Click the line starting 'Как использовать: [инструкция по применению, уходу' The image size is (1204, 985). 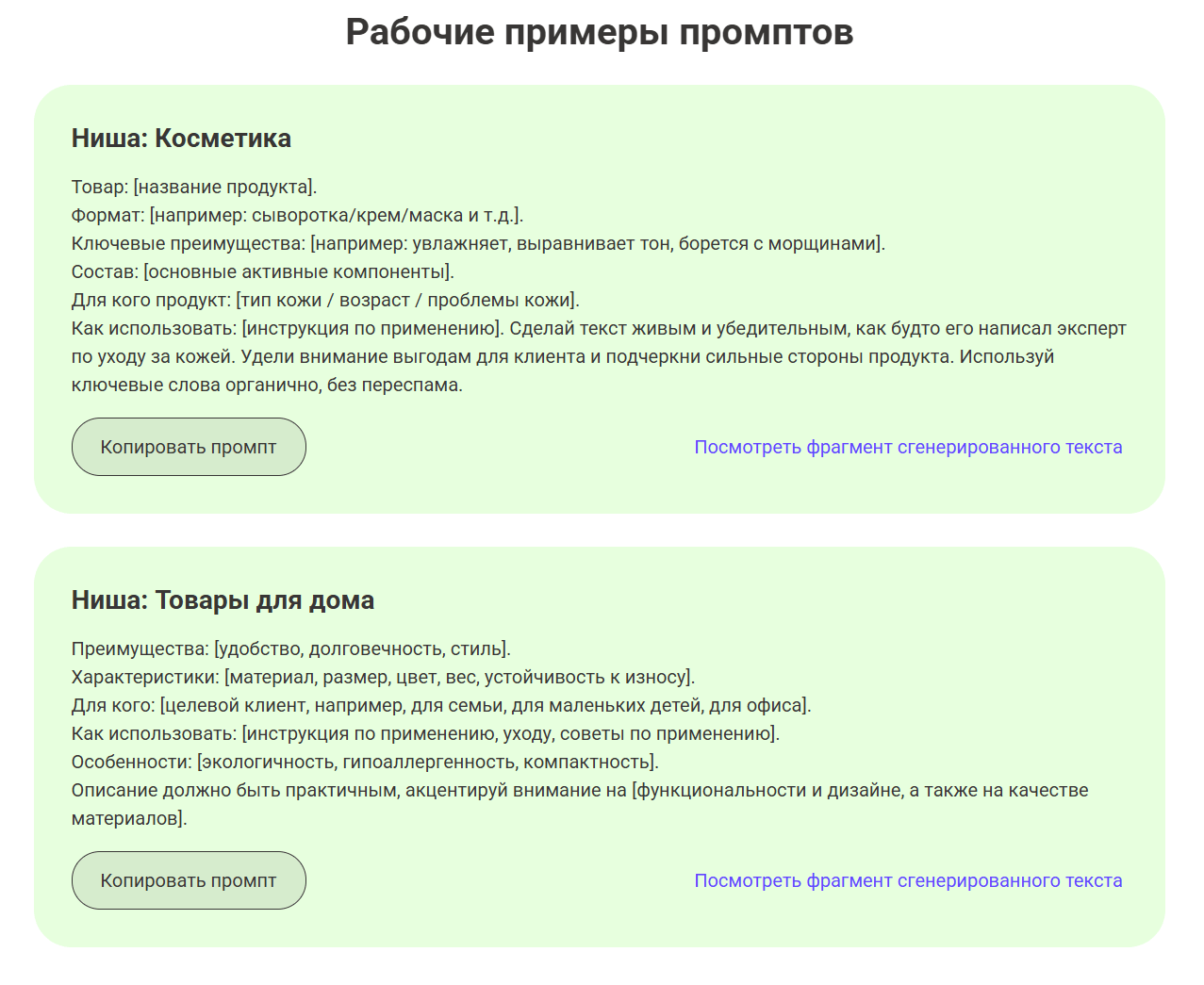click(x=425, y=733)
